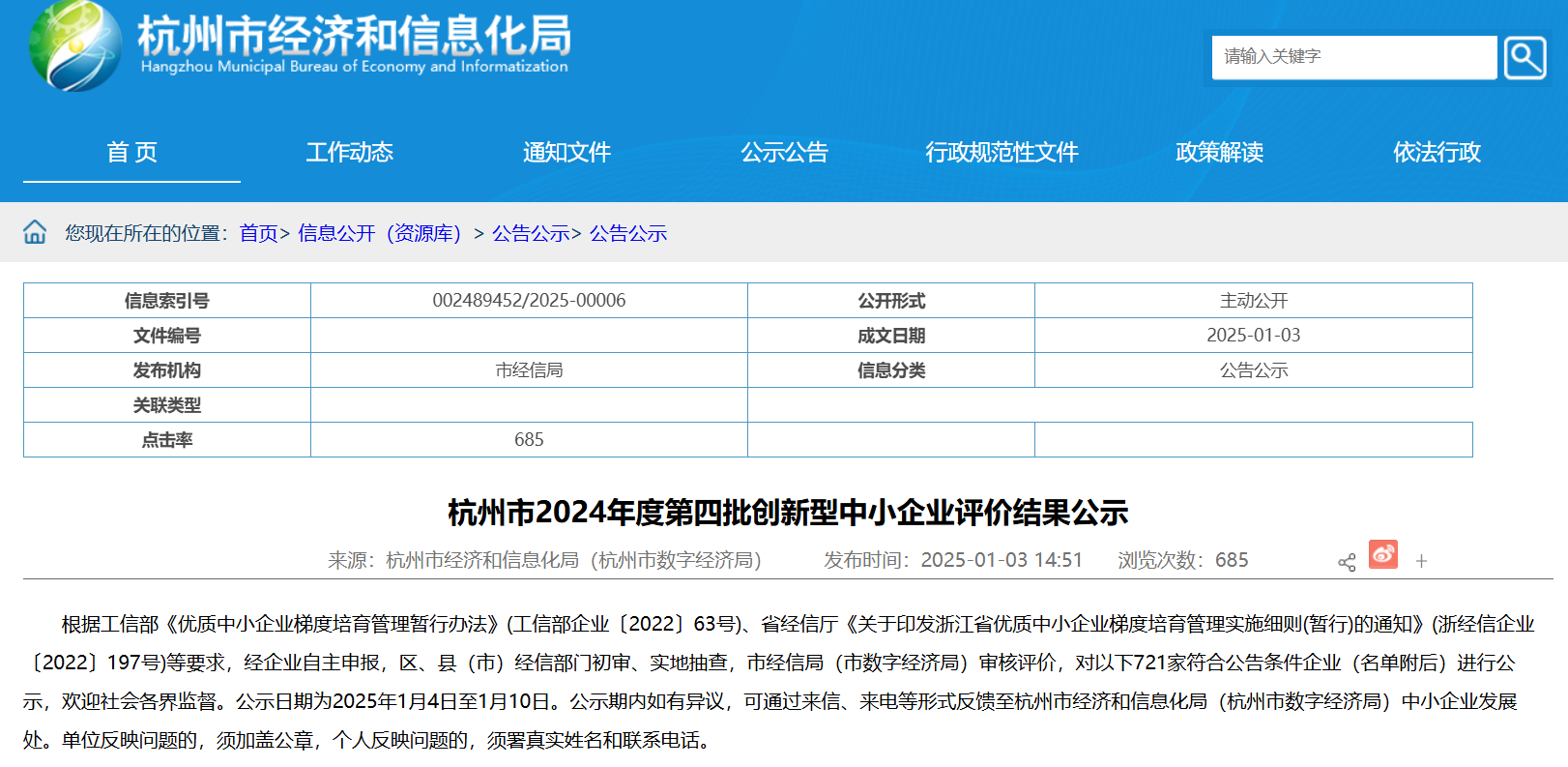1568x767 pixels.
Task: Expand more sharing options plus icon
Action: [1421, 561]
